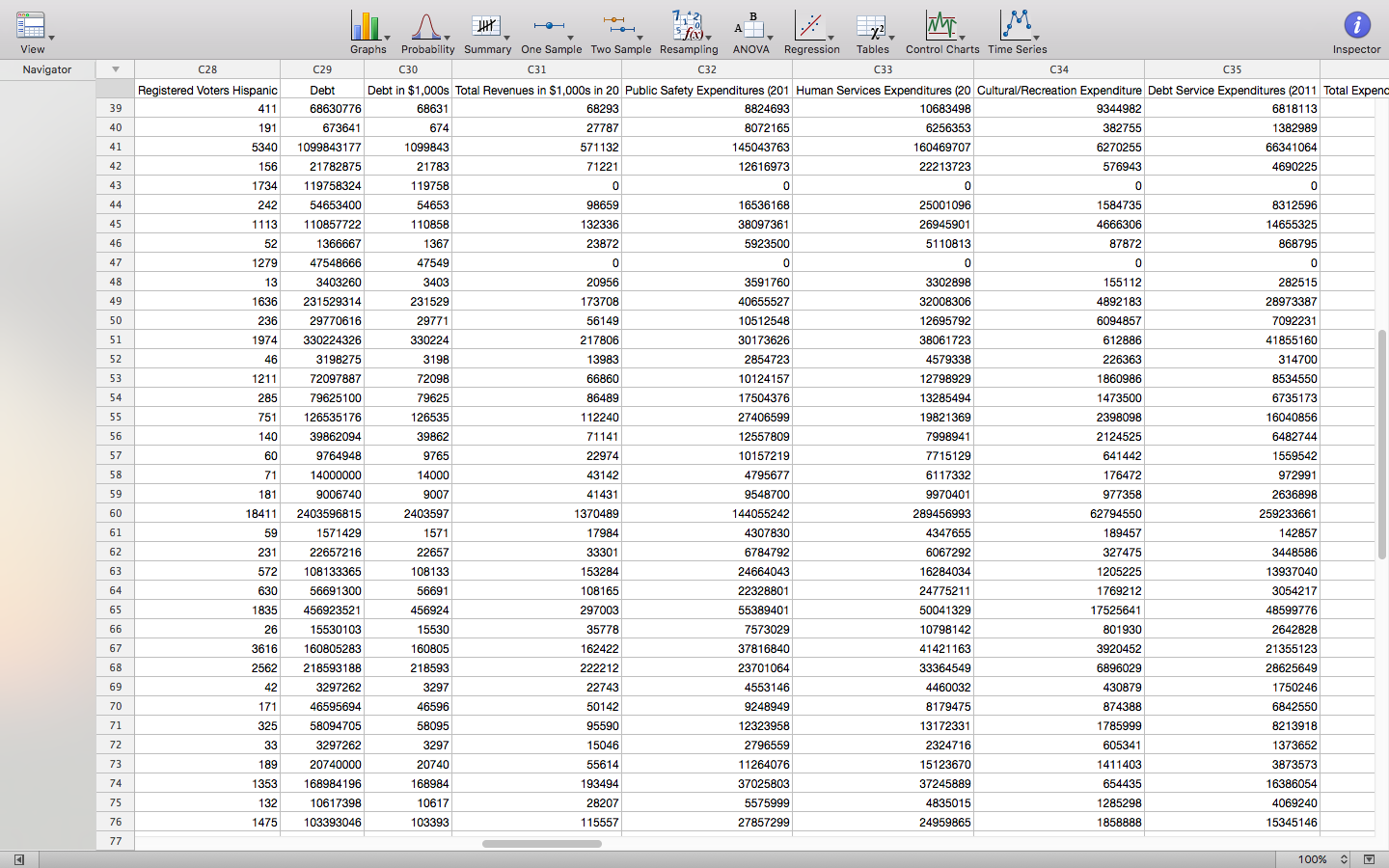Click the vertical scrollbar thumb
The height and width of the screenshot is (868, 1389).
(1381, 444)
